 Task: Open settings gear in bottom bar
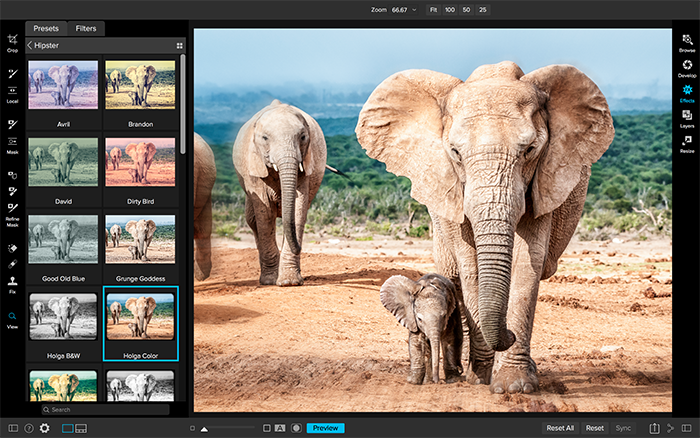[44, 428]
